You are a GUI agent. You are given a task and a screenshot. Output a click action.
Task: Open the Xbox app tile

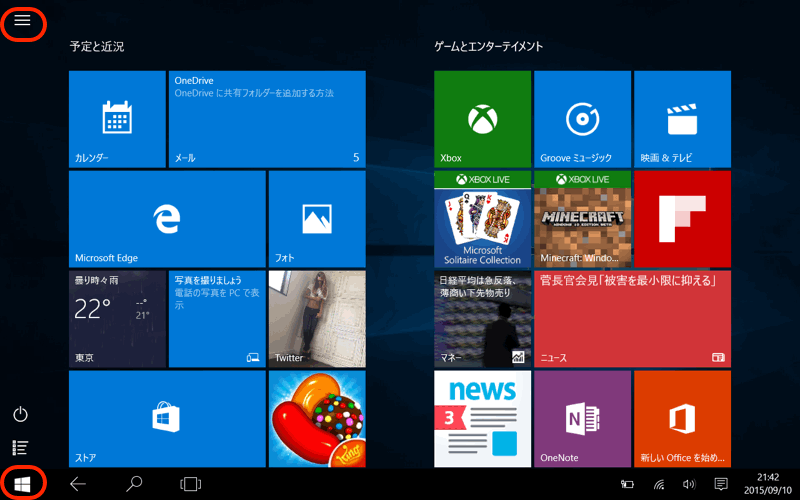coord(482,118)
